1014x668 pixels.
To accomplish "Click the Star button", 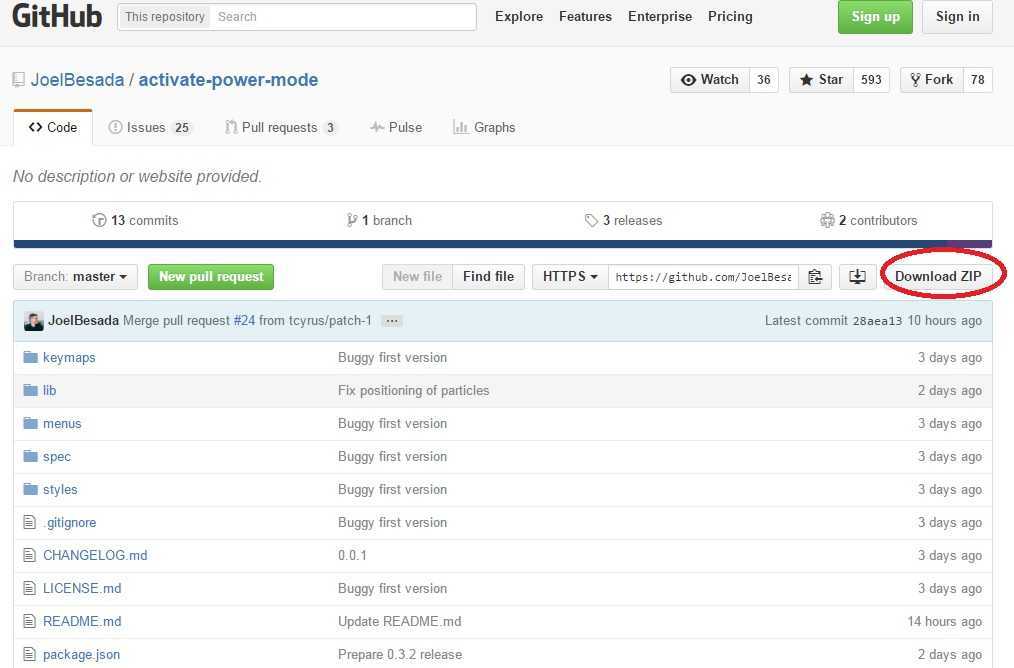I will point(821,80).
